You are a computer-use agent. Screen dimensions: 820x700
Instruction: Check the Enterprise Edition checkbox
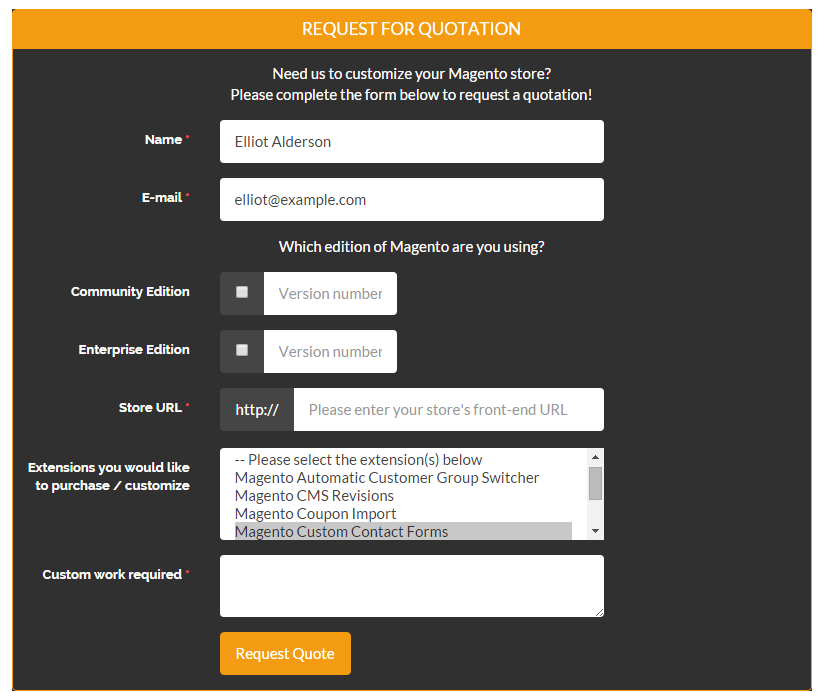pos(242,350)
